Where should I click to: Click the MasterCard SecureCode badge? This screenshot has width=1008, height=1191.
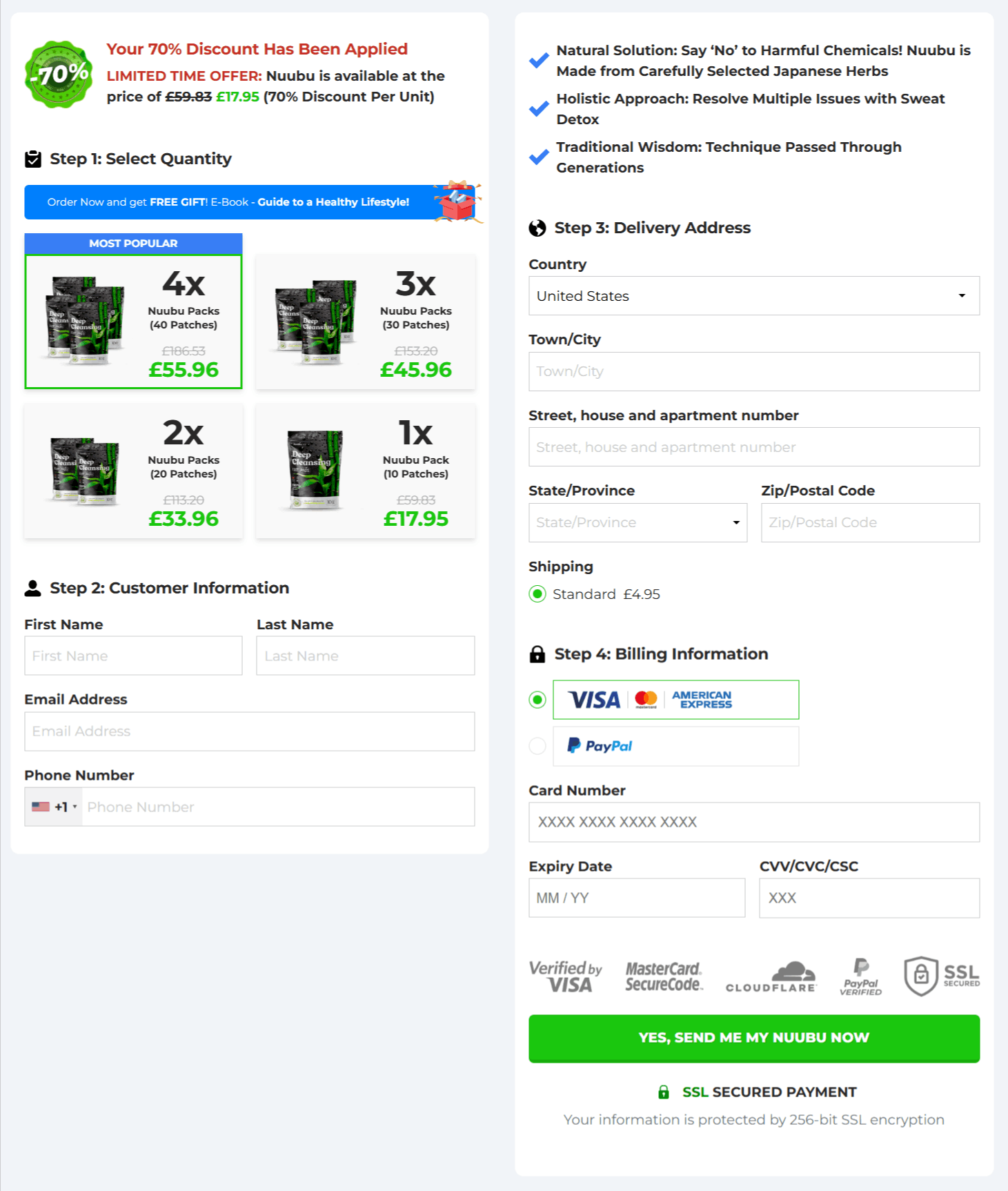[x=664, y=976]
